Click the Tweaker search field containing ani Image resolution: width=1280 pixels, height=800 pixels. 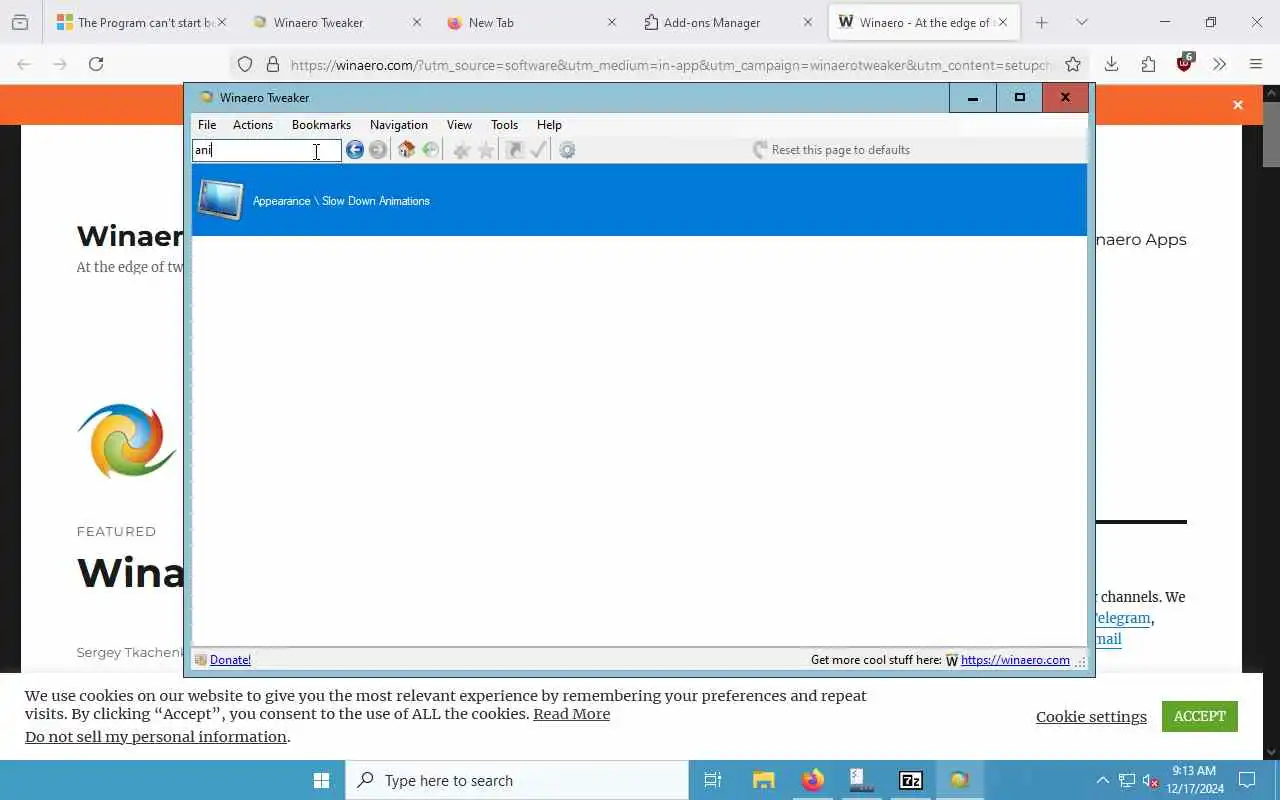266,150
